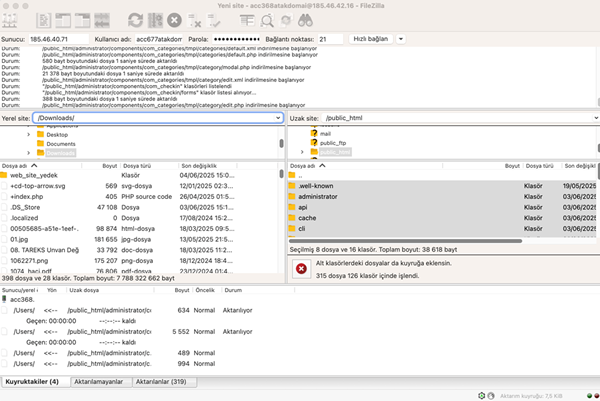Toggle the message log display
The image size is (600, 401).
pos(44,20)
